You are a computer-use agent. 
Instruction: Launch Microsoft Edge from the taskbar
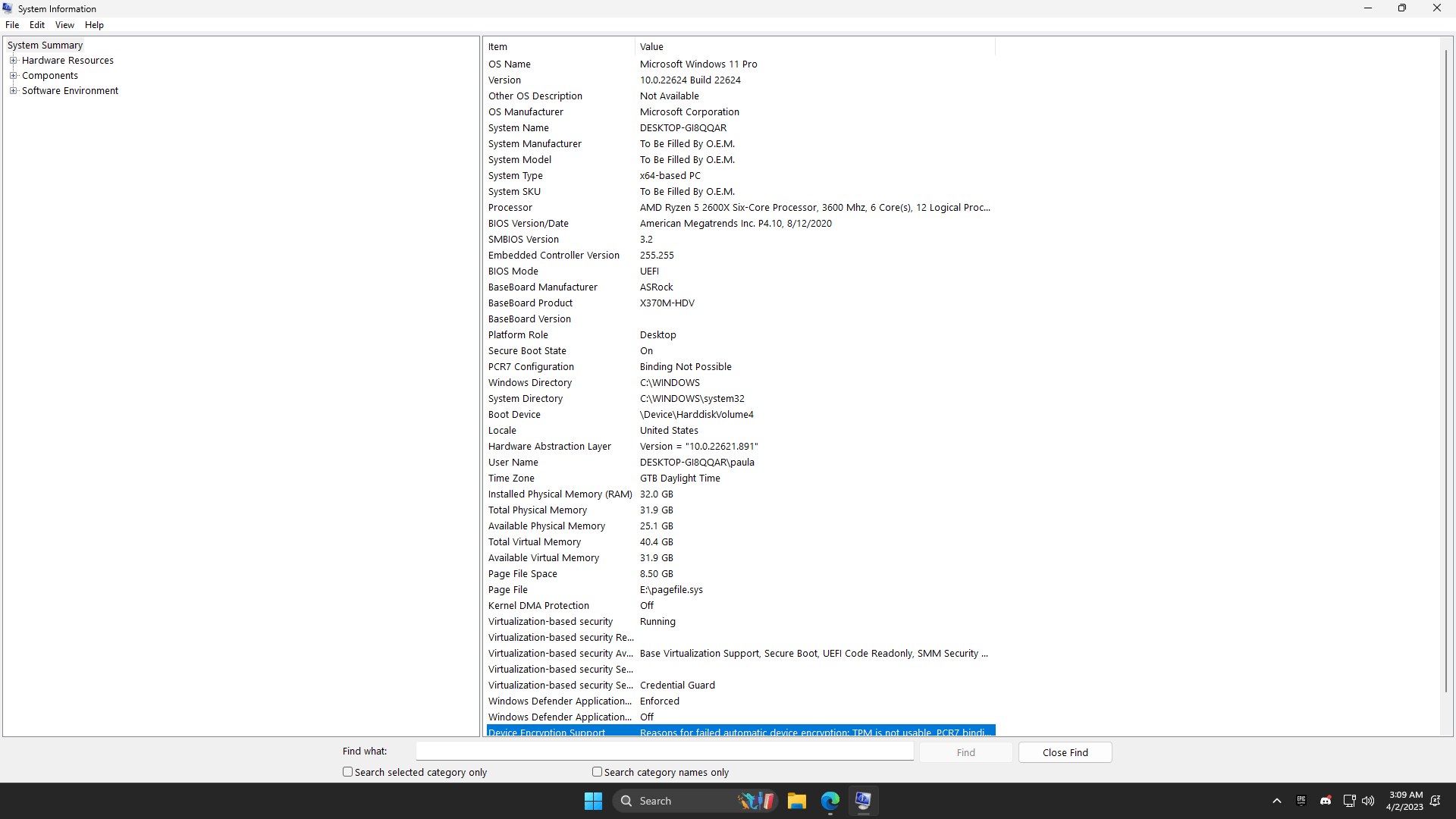(x=830, y=801)
